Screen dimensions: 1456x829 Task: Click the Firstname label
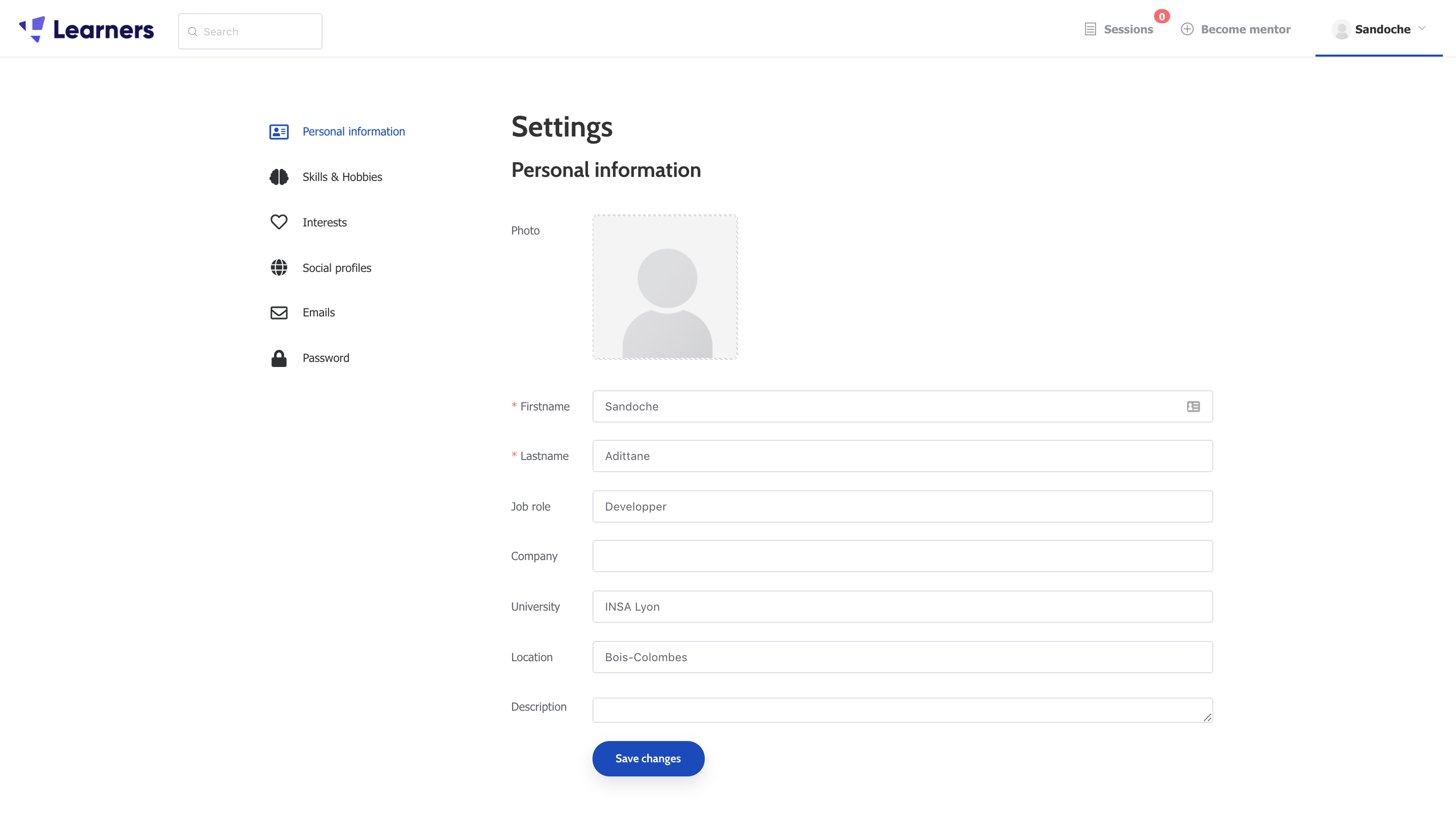pos(545,406)
